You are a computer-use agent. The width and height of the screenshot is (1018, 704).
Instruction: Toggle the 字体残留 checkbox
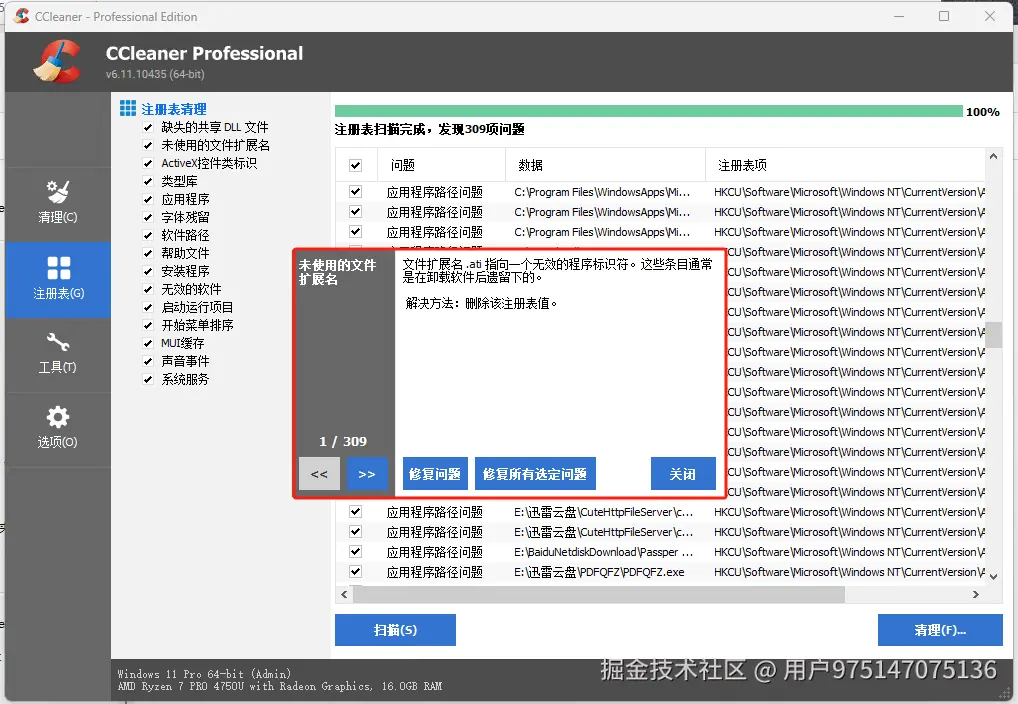(x=148, y=218)
